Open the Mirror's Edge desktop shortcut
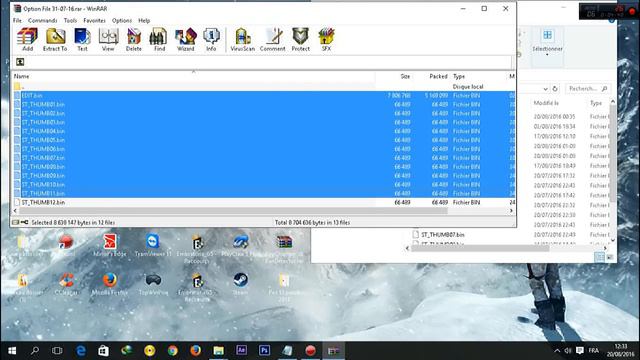 pyautogui.click(x=110, y=245)
